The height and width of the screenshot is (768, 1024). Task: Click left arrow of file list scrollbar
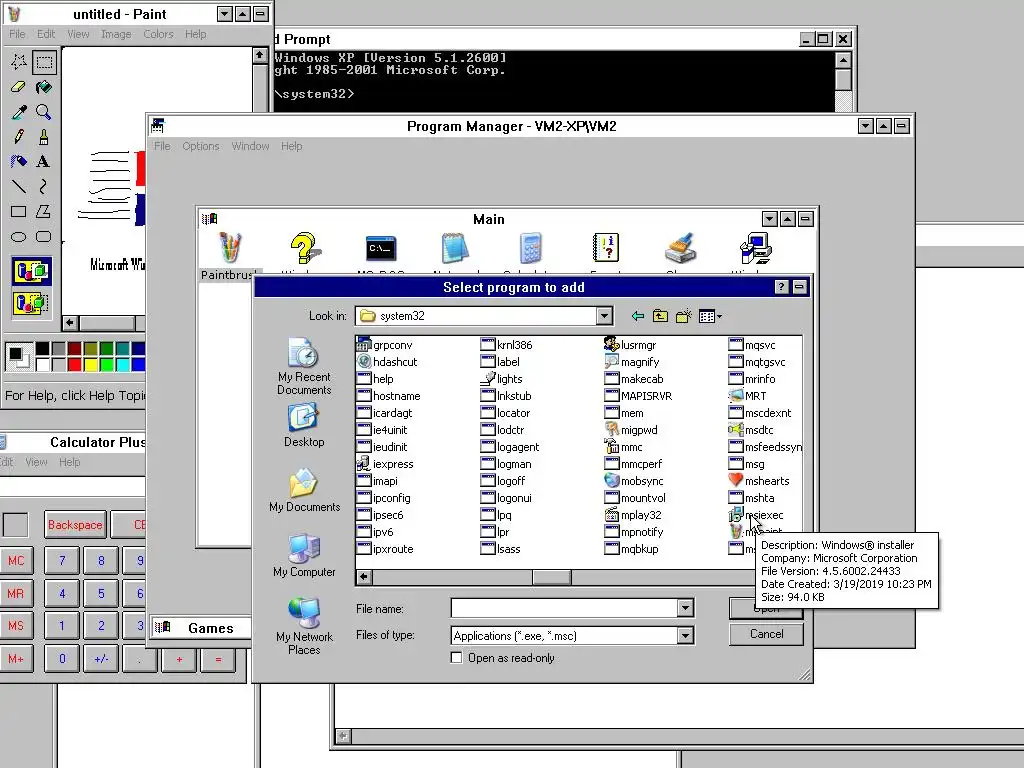(x=364, y=577)
